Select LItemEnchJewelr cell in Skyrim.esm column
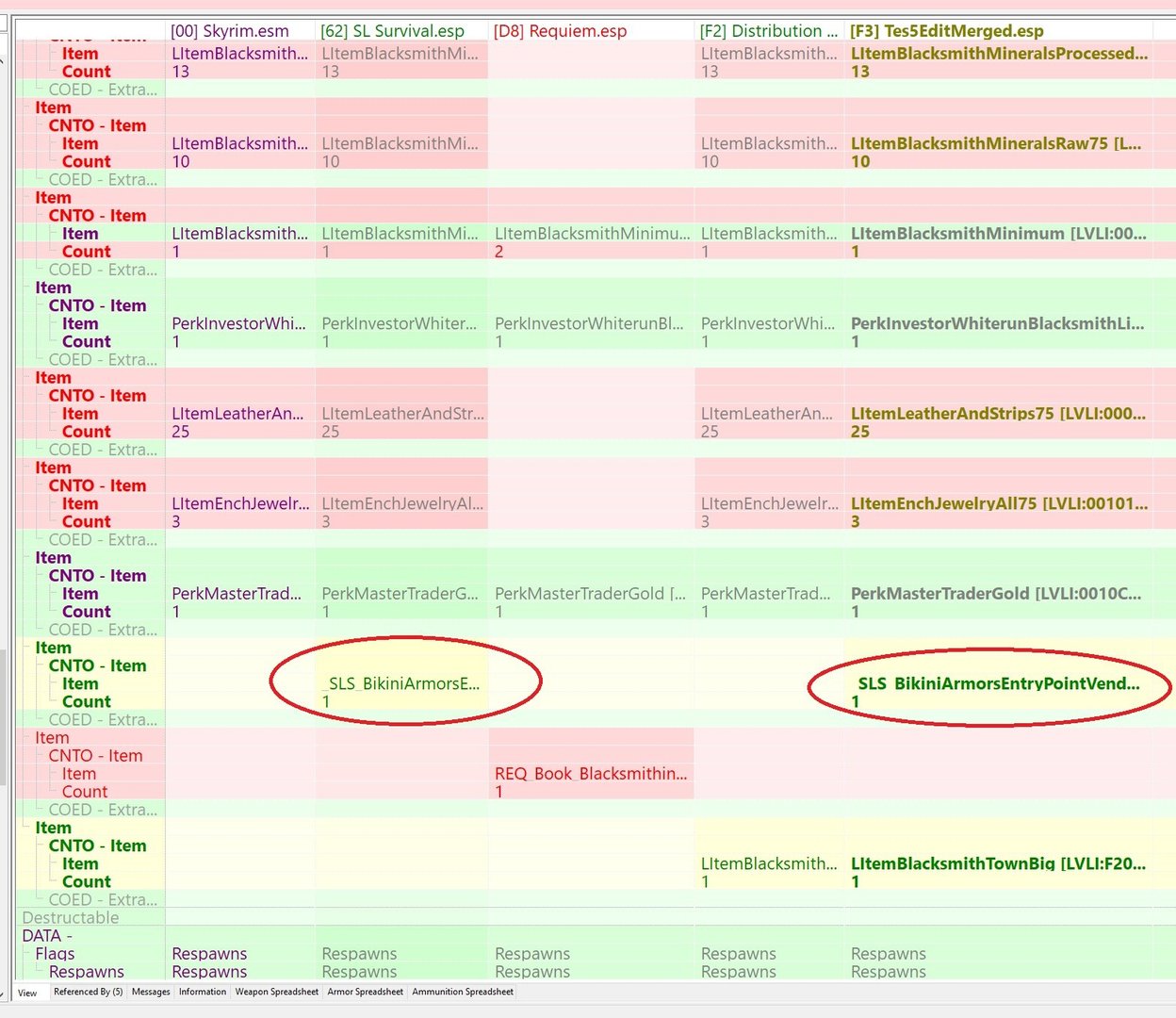Image resolution: width=1176 pixels, height=1018 pixels. click(x=240, y=503)
